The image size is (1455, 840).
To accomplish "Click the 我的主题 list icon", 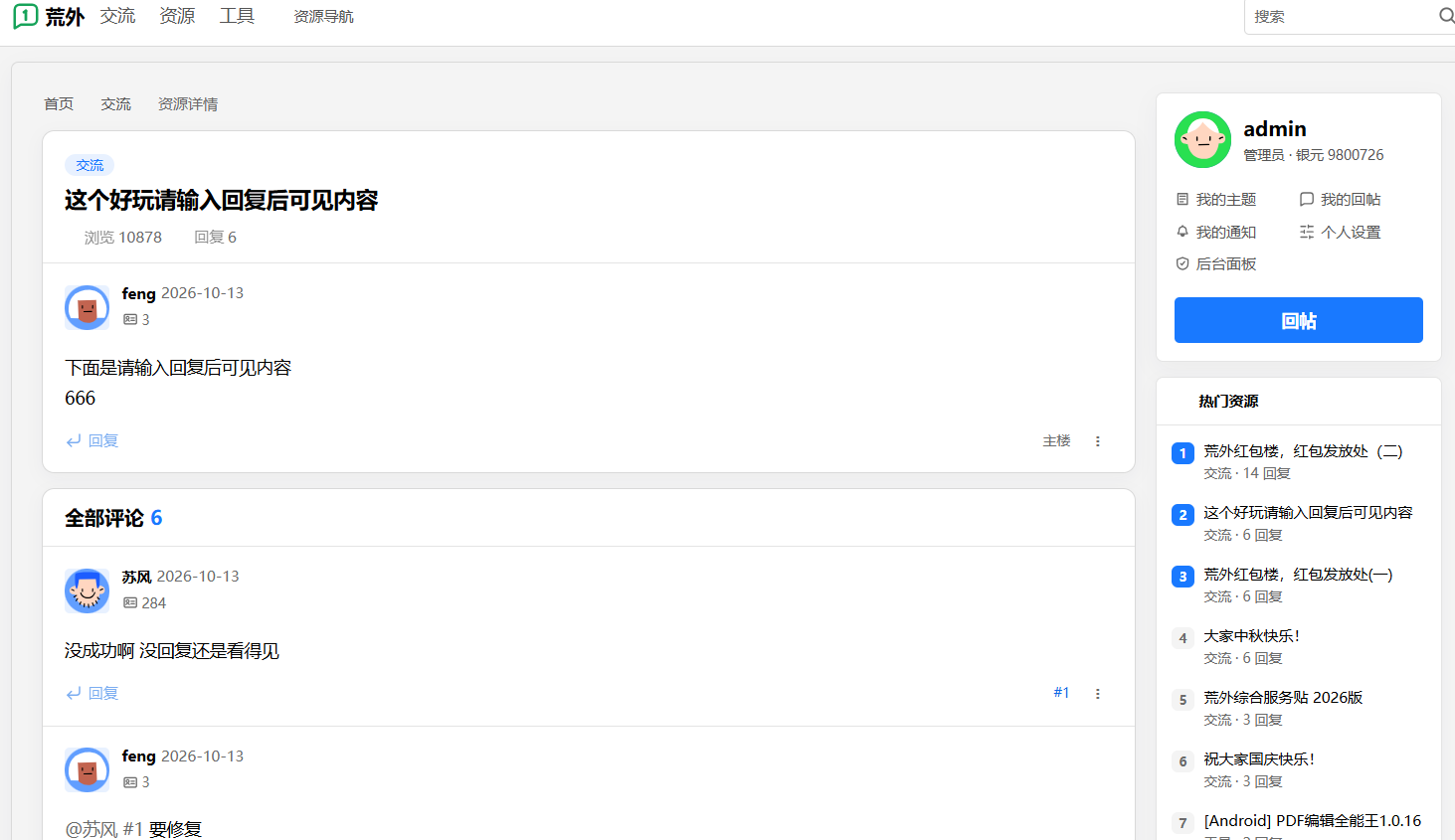I will pyautogui.click(x=1182, y=200).
